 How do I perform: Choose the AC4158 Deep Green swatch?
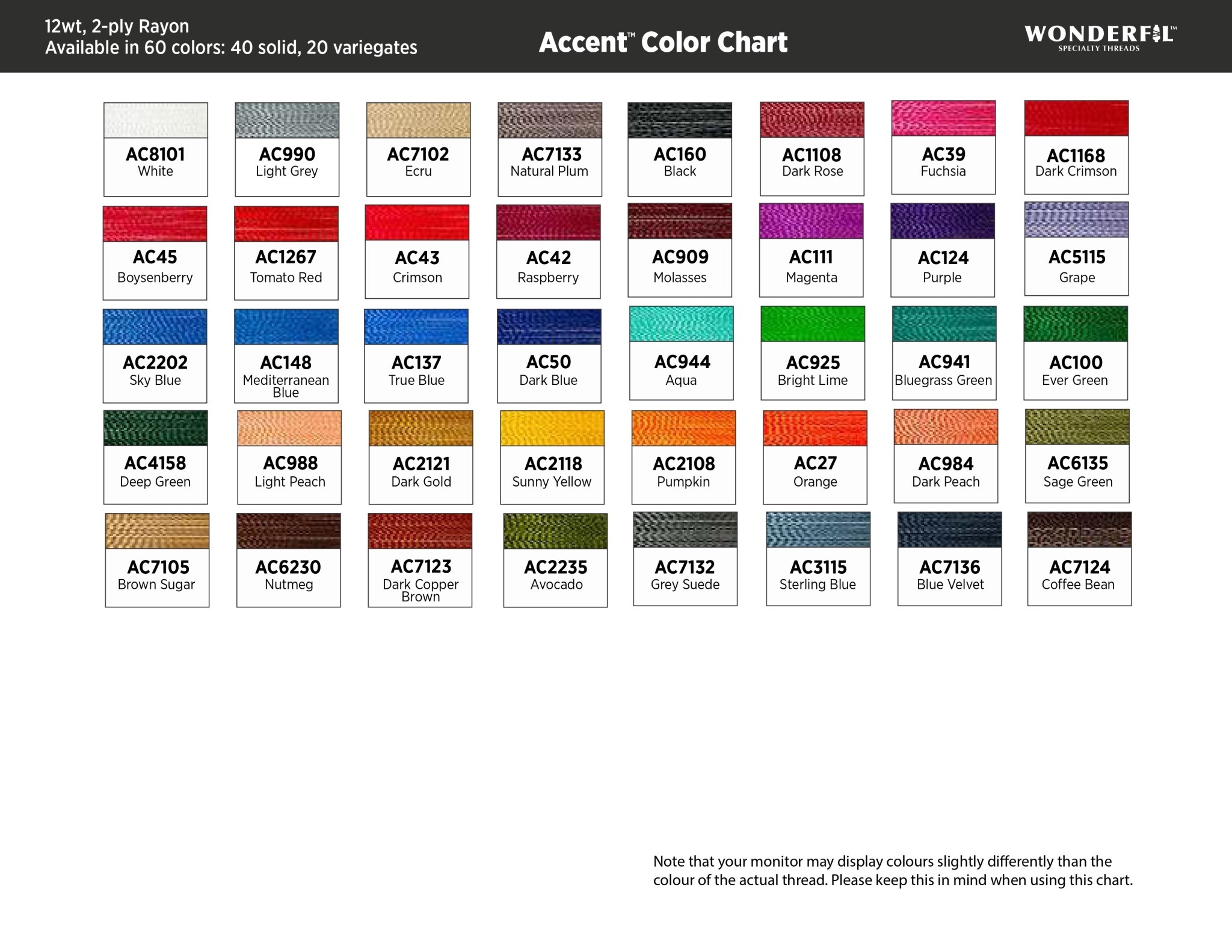tap(156, 458)
